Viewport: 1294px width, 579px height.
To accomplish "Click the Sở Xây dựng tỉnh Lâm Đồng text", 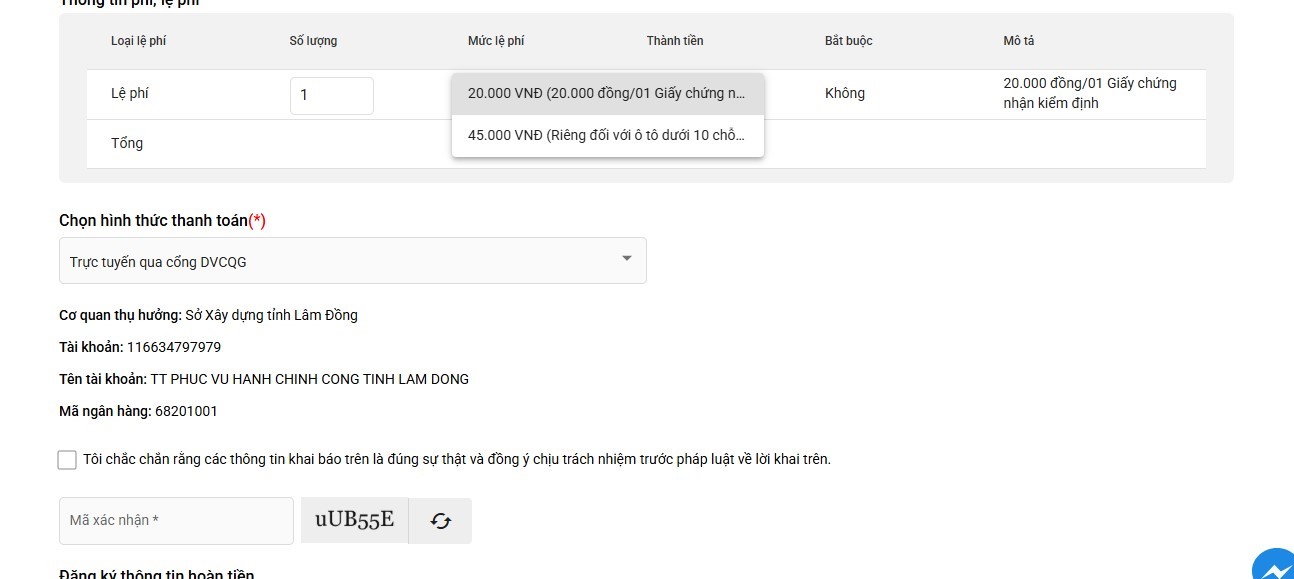I will 271,315.
